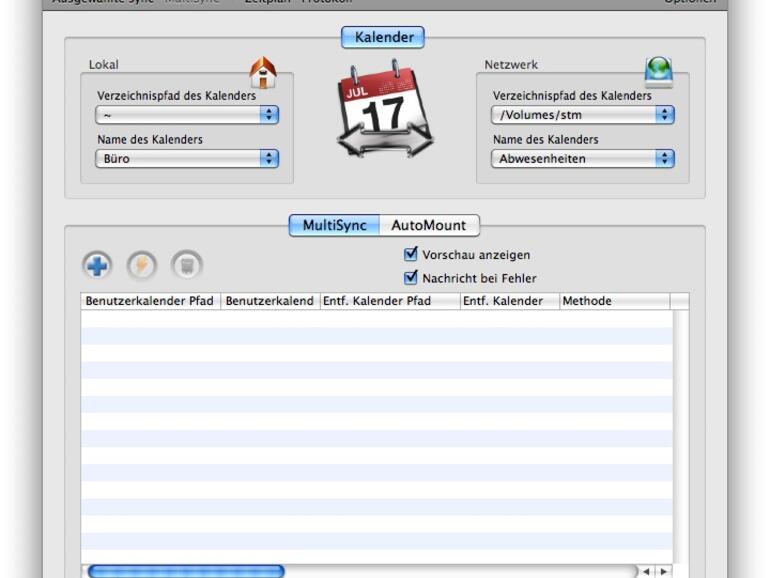Click the blue plus add sync icon
Viewport: 770px width, 578px height.
click(97, 266)
